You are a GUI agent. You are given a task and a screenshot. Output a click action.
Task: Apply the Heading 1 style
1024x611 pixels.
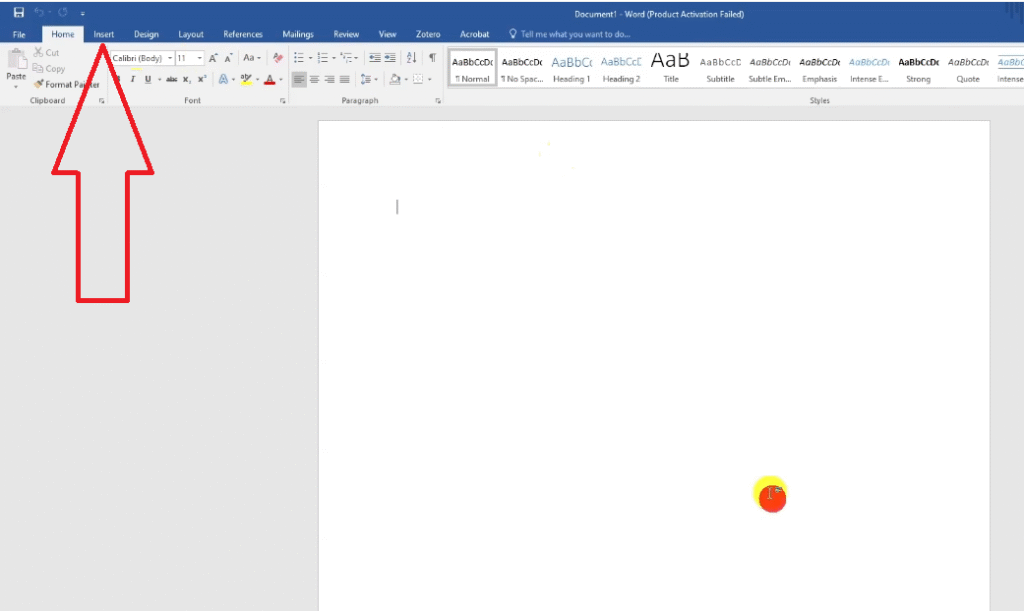571,68
